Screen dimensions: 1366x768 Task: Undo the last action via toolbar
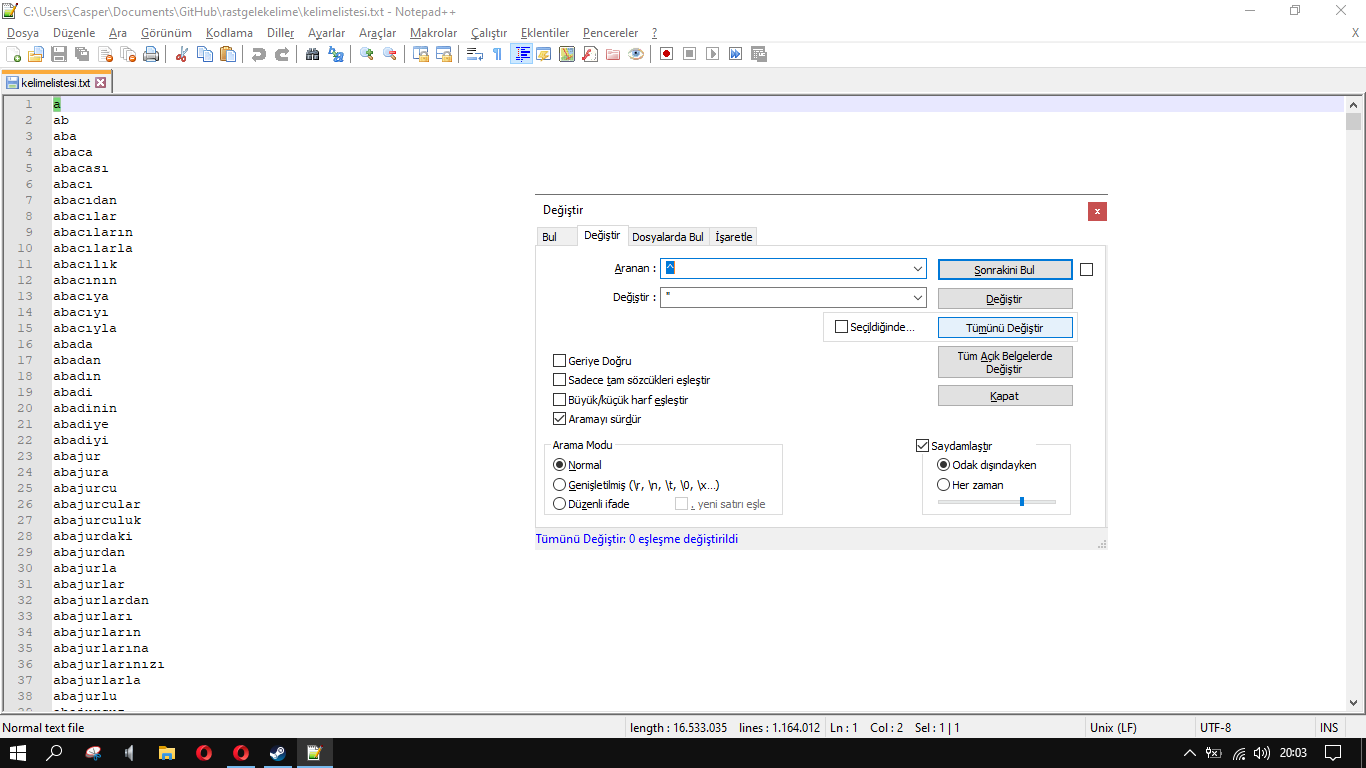pos(259,54)
